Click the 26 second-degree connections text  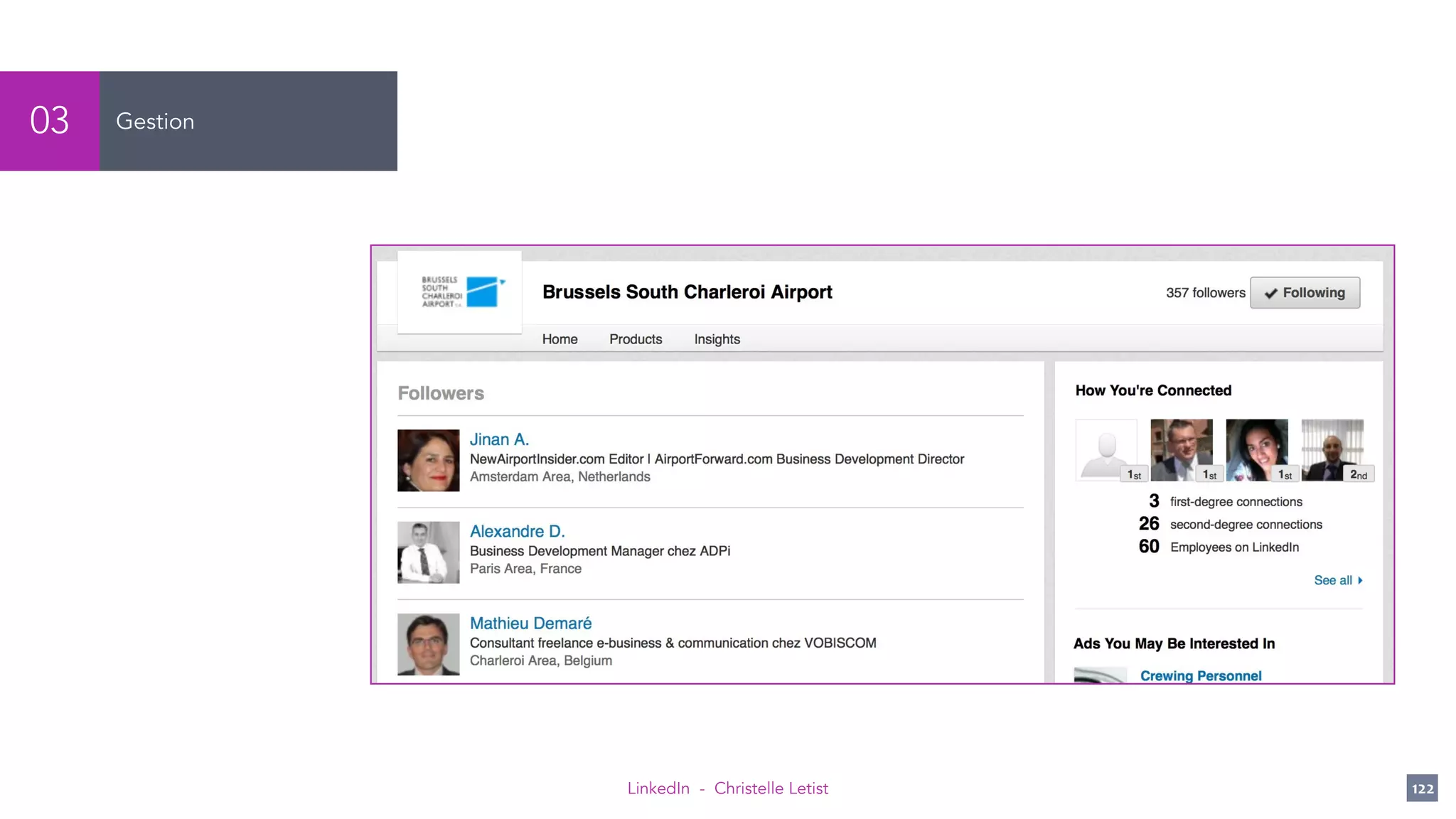(x=1231, y=524)
